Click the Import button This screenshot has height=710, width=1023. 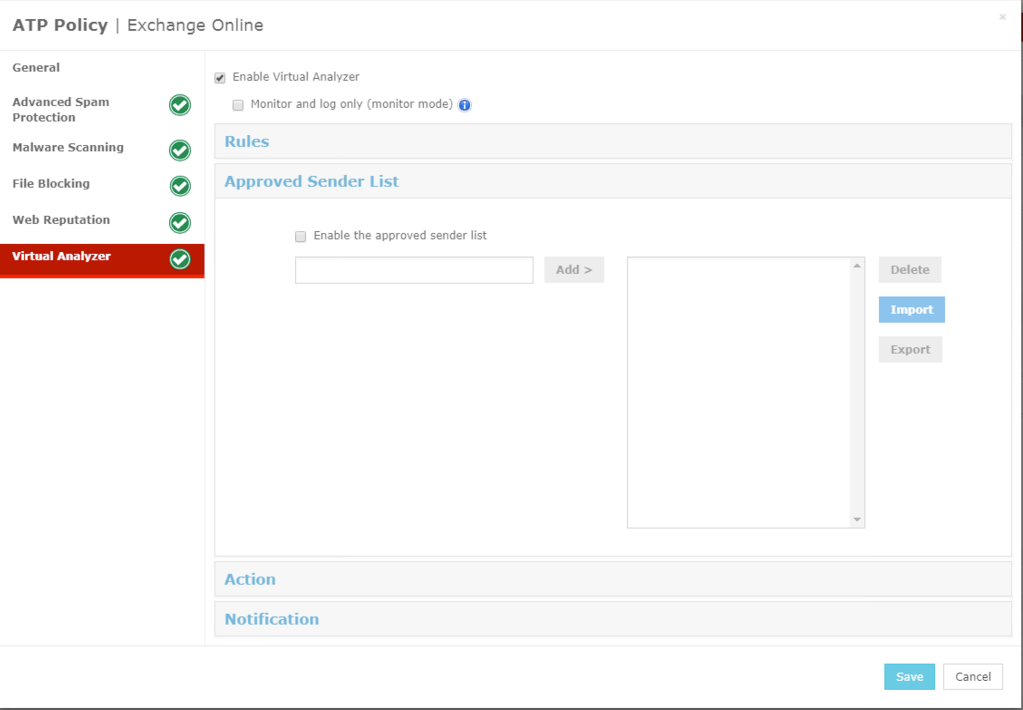911,309
